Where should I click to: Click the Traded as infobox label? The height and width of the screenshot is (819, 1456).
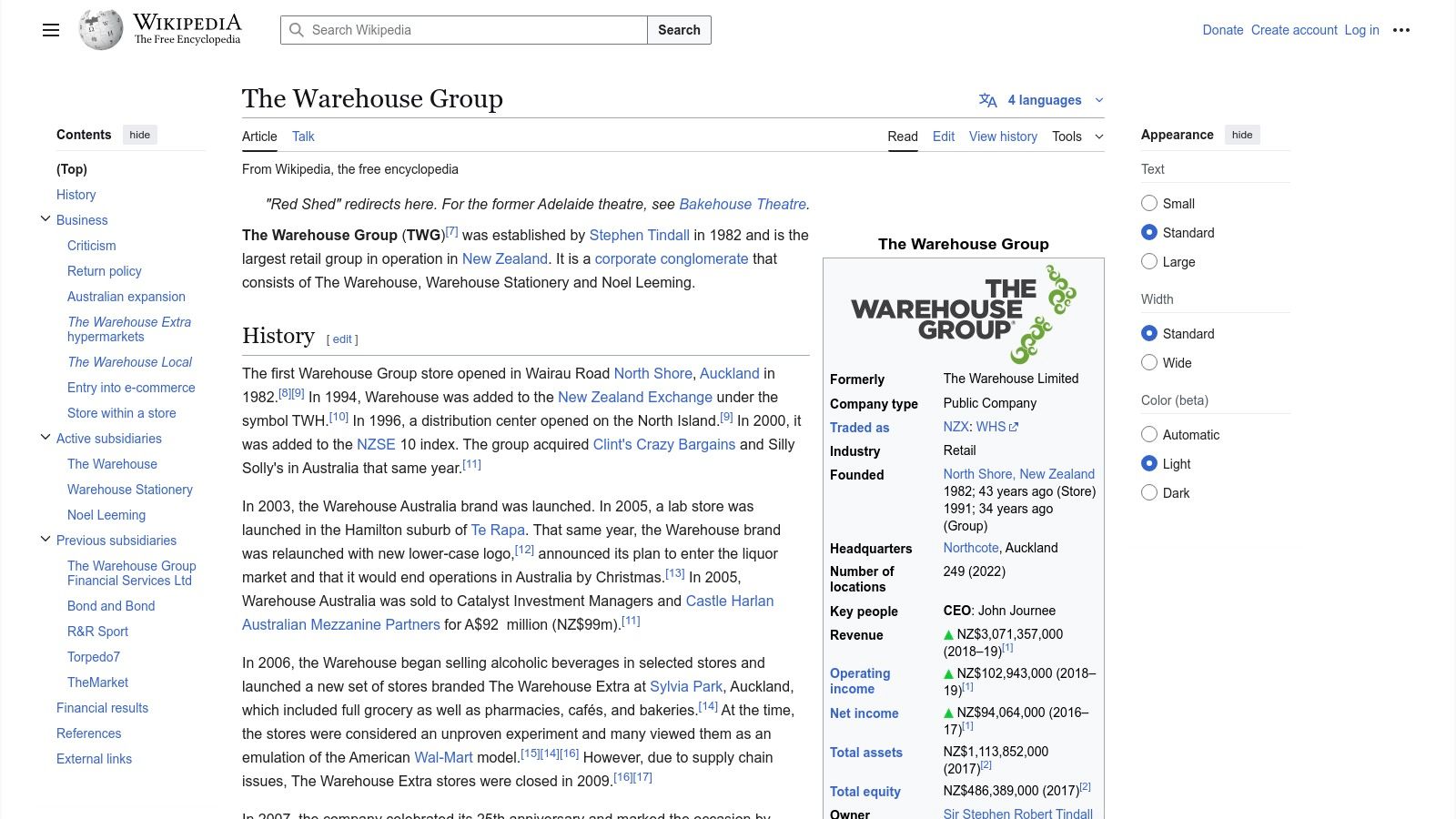point(859,428)
